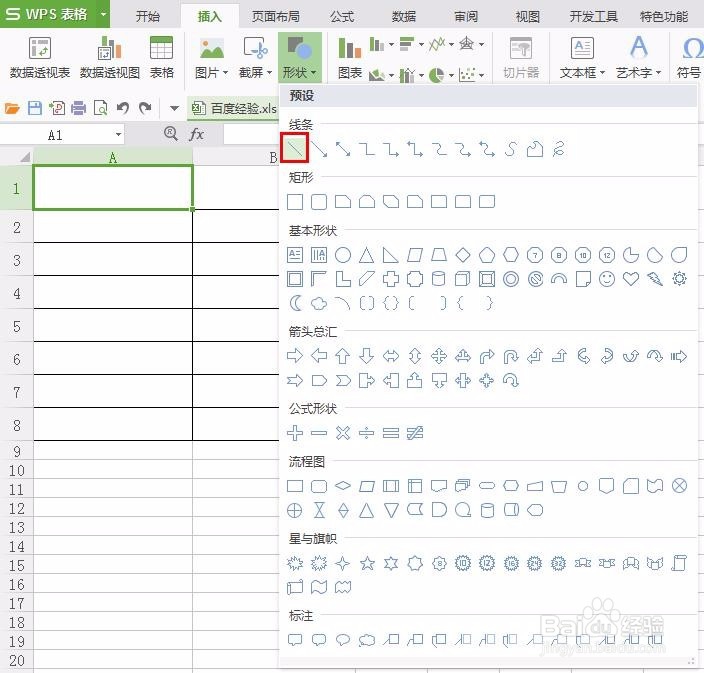Insert the crescent moon shape

point(295,303)
